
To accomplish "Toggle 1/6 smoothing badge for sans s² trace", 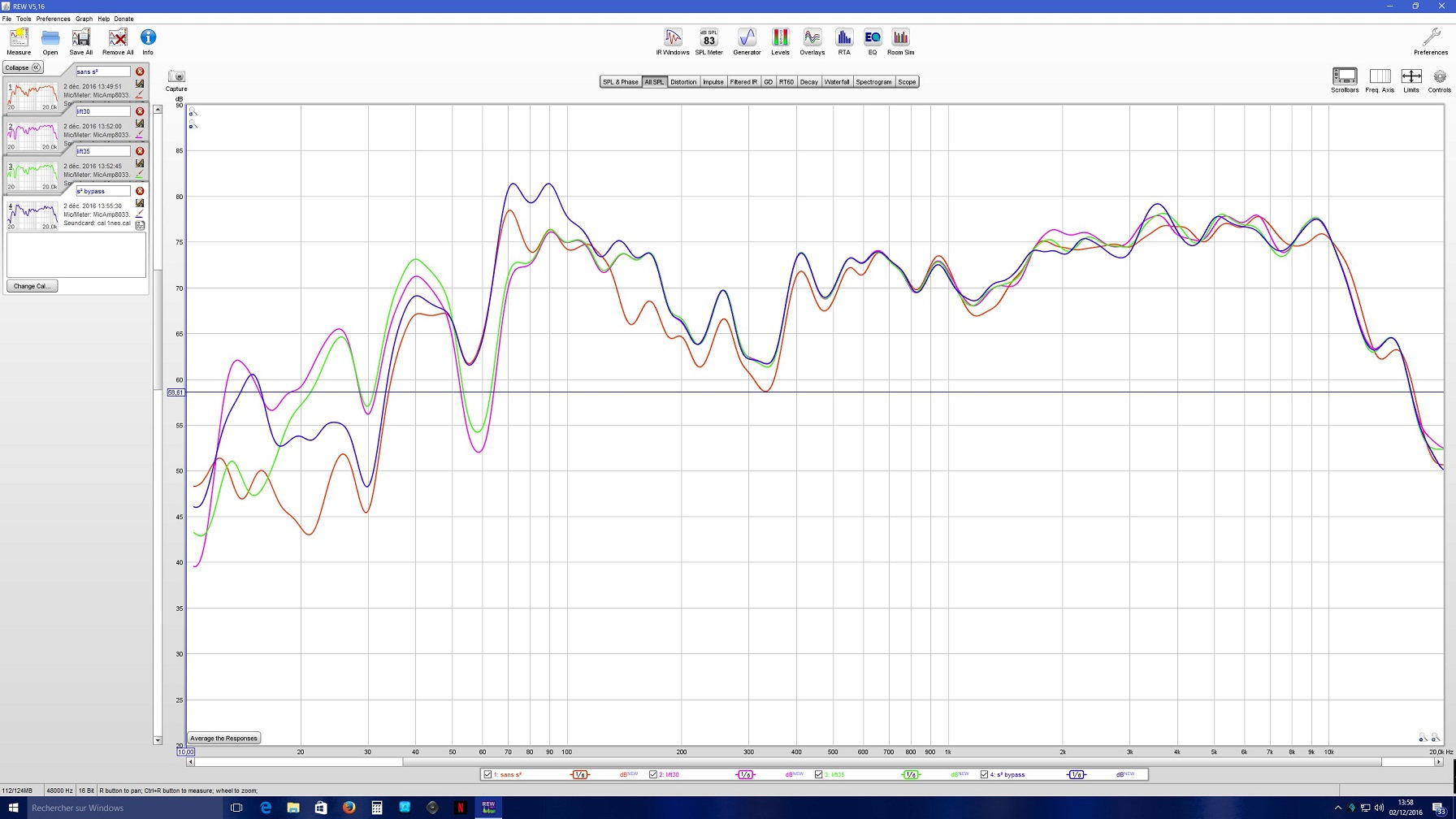I will coord(580,774).
